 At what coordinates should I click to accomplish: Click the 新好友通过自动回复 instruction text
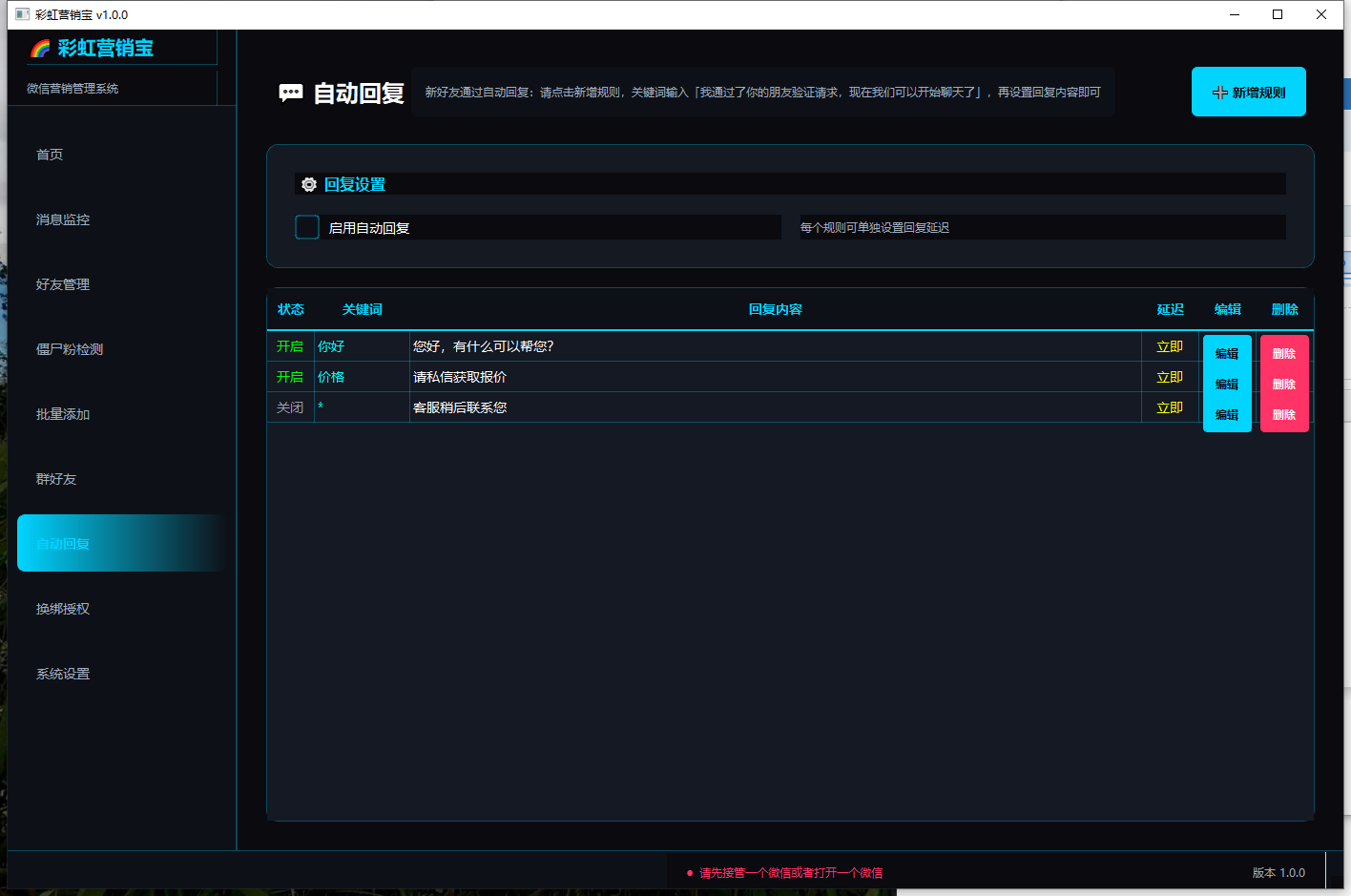click(763, 93)
